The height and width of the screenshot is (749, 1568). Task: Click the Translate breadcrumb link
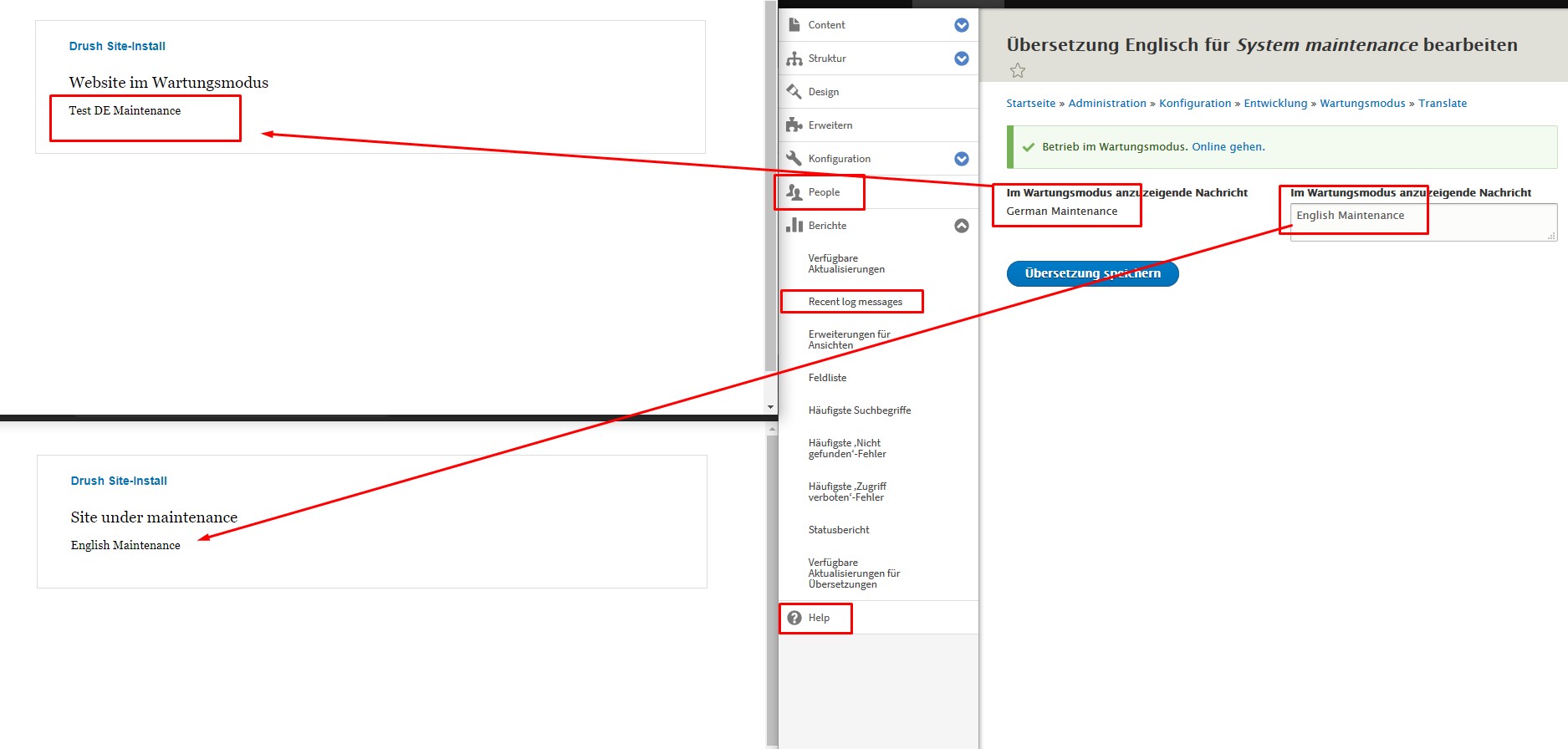(x=1443, y=104)
